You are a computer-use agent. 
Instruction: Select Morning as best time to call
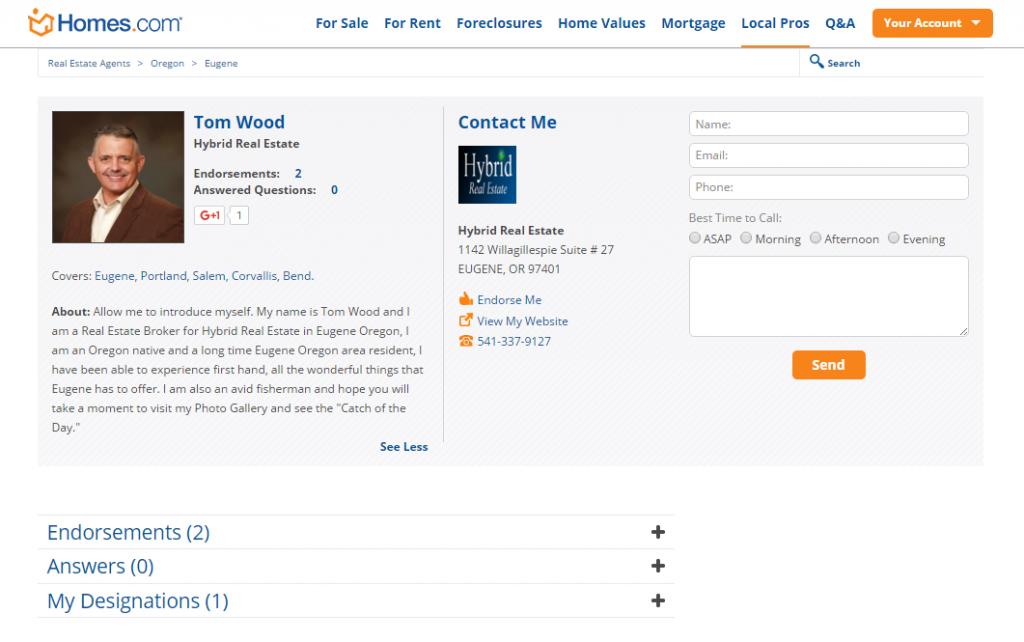coord(746,238)
